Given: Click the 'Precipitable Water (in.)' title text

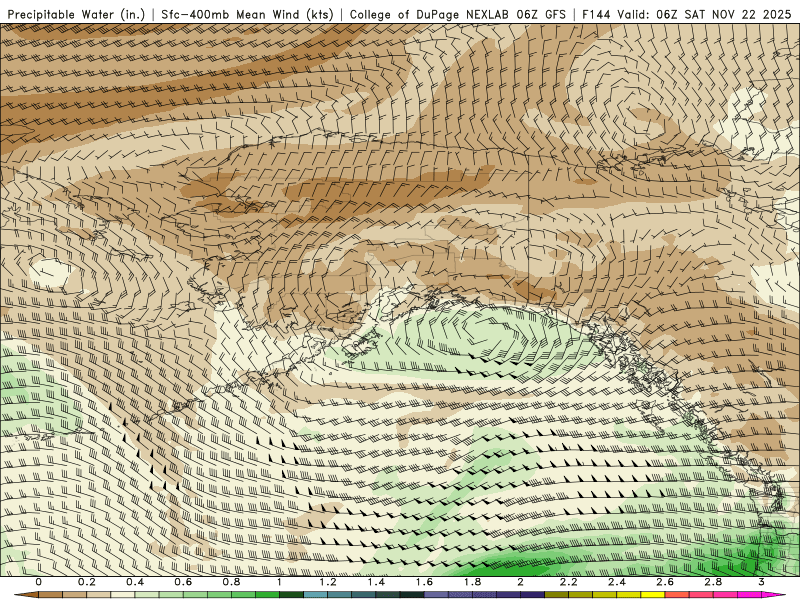Looking at the screenshot, I should click(x=77, y=15).
